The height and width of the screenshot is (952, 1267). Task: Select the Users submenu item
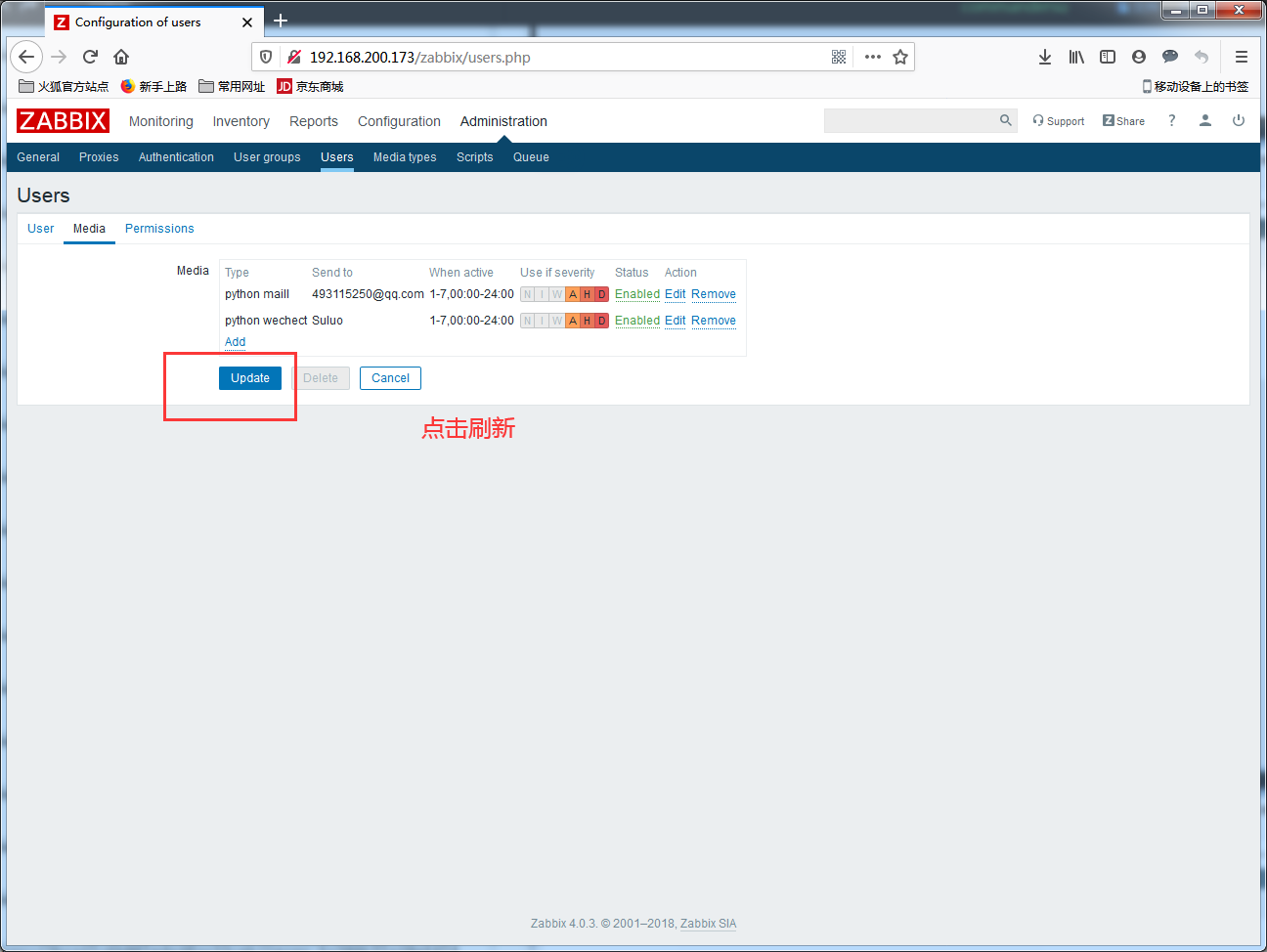337,157
